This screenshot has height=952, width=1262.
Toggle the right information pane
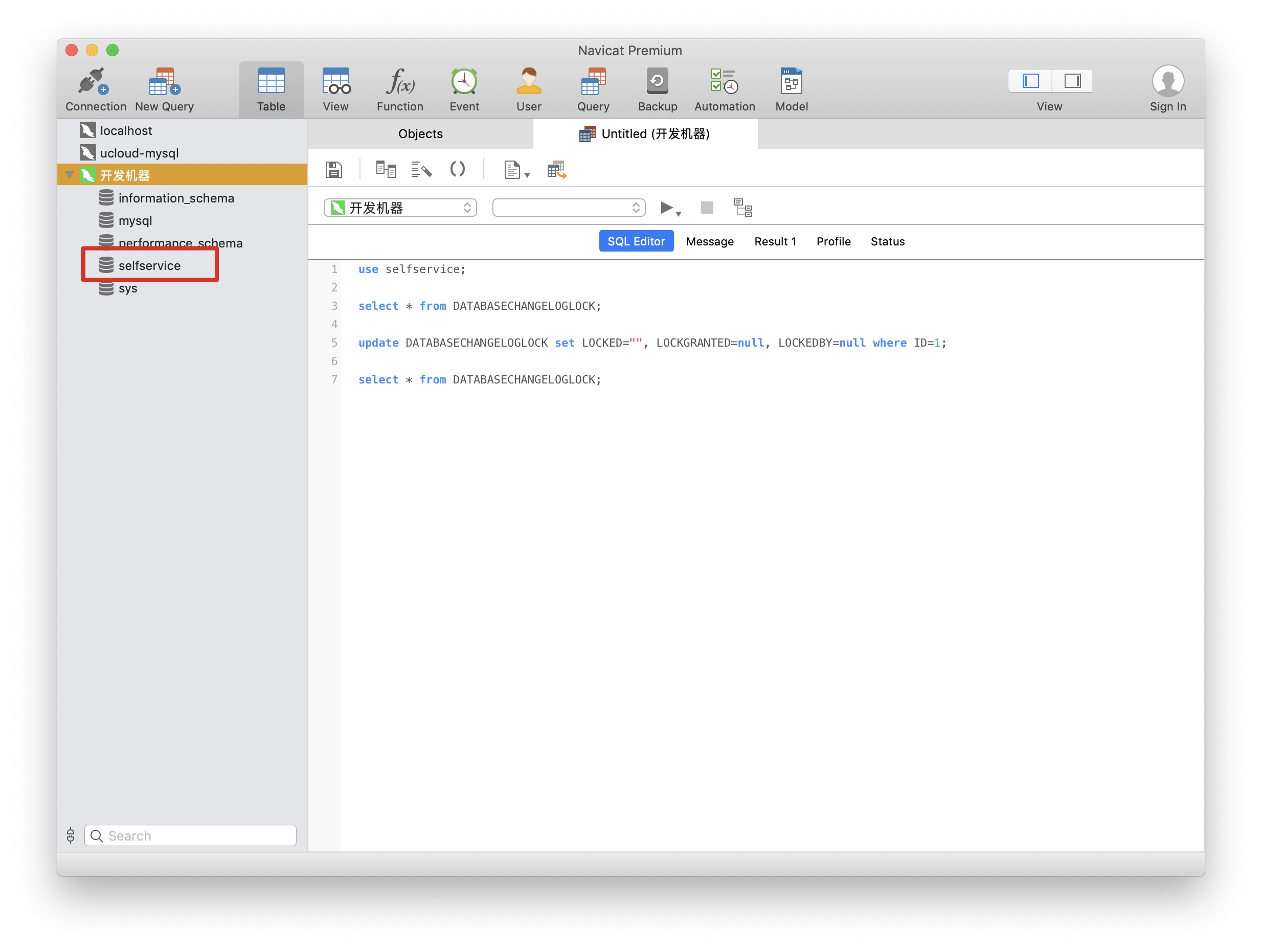(1072, 81)
